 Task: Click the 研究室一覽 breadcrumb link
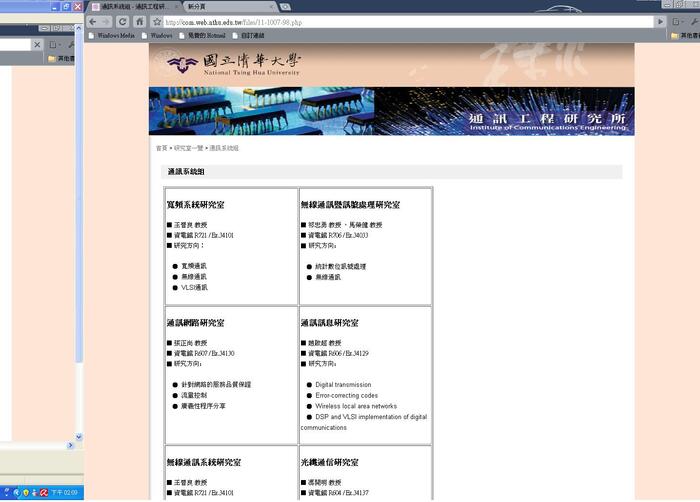[x=188, y=148]
